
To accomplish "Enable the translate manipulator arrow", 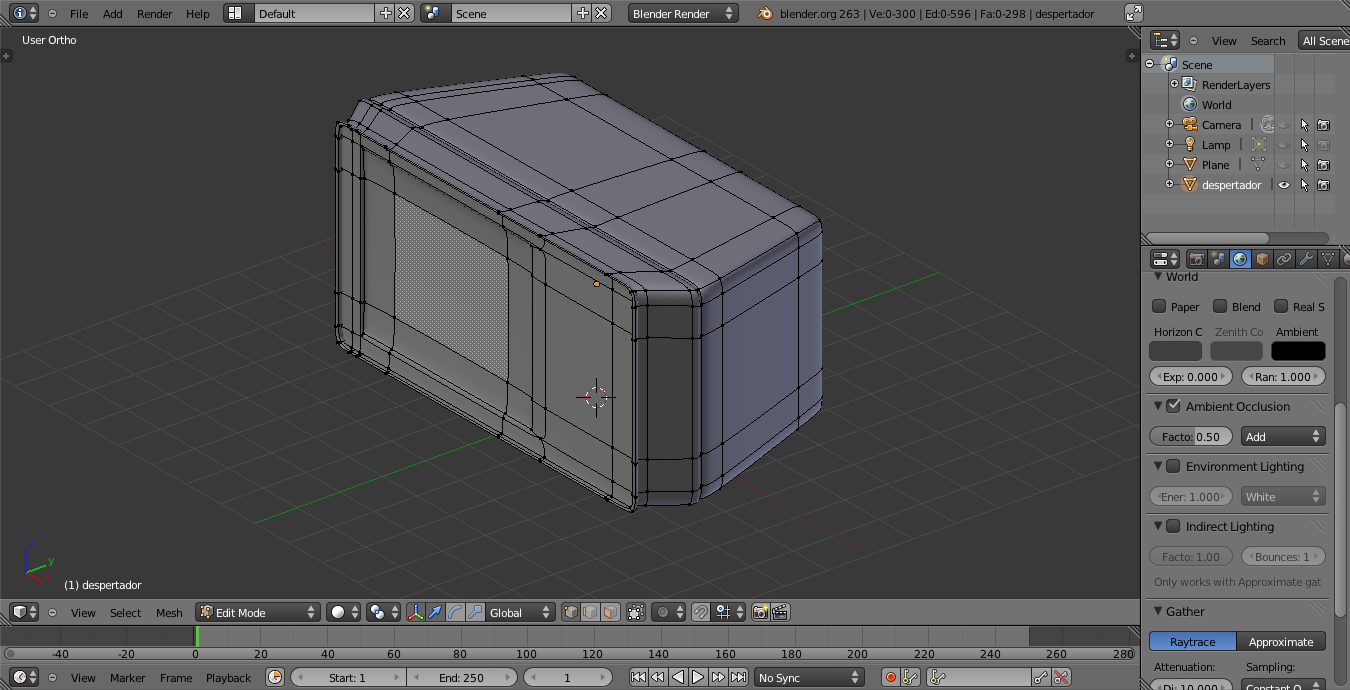I will [x=435, y=612].
